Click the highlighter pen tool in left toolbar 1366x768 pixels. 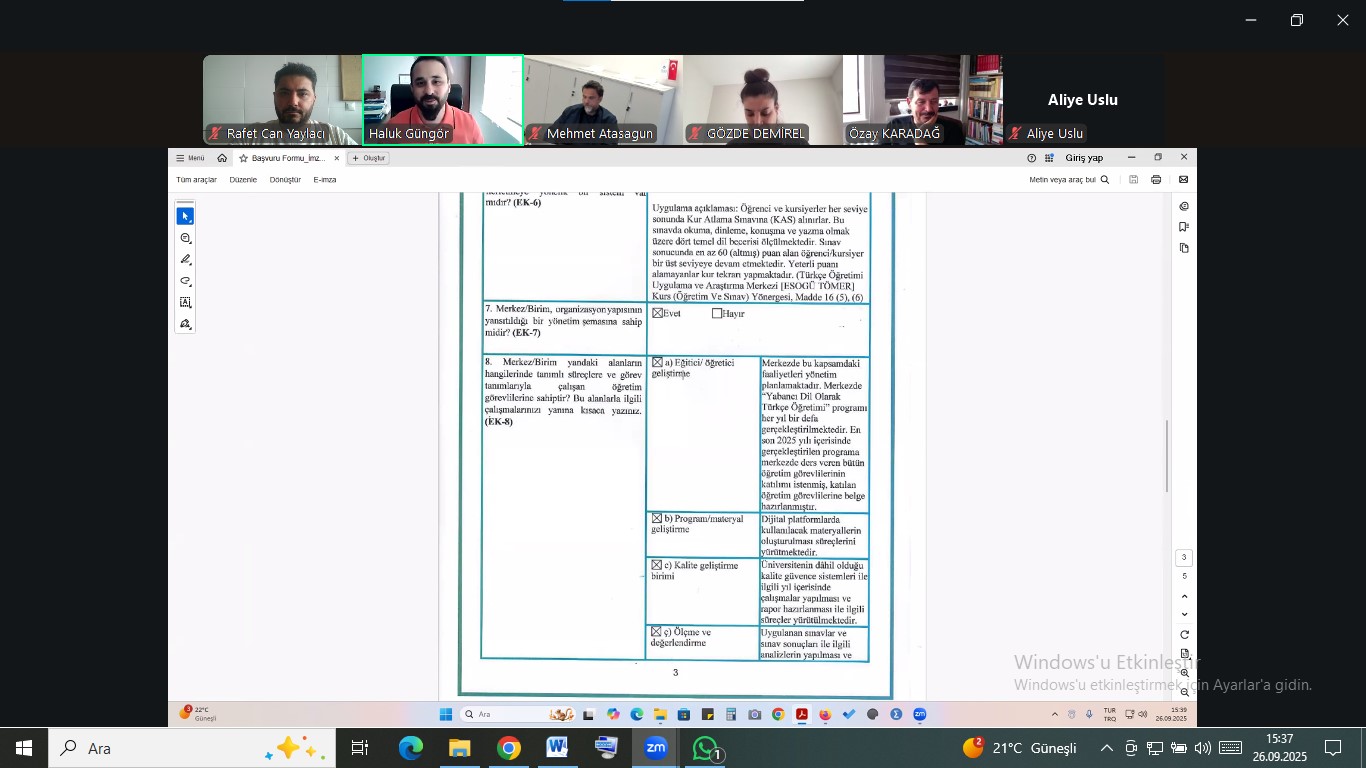click(x=185, y=259)
